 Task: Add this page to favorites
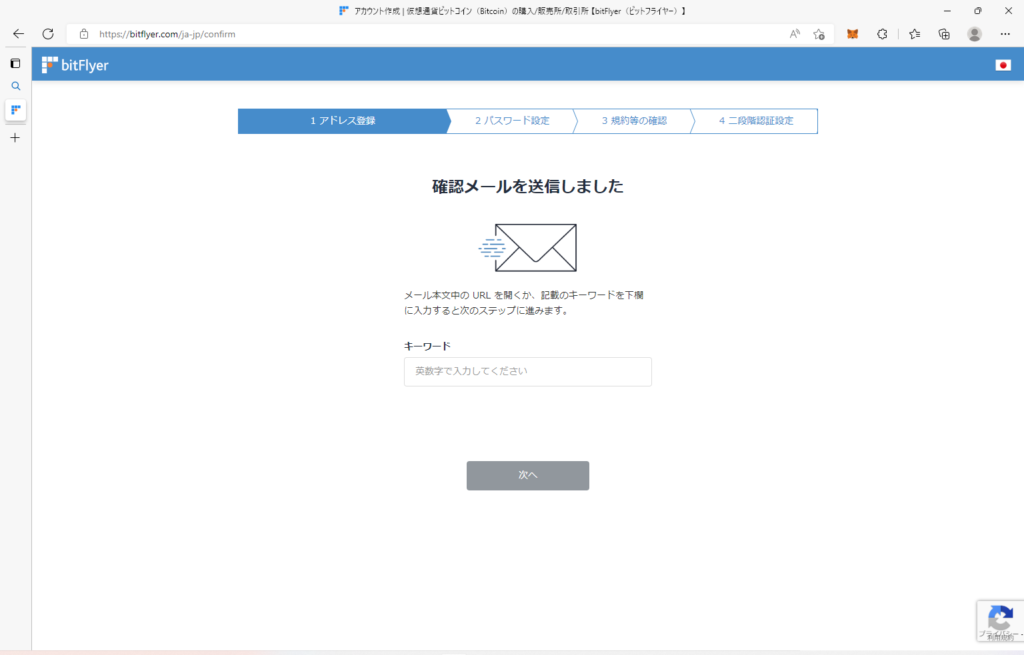tap(819, 33)
